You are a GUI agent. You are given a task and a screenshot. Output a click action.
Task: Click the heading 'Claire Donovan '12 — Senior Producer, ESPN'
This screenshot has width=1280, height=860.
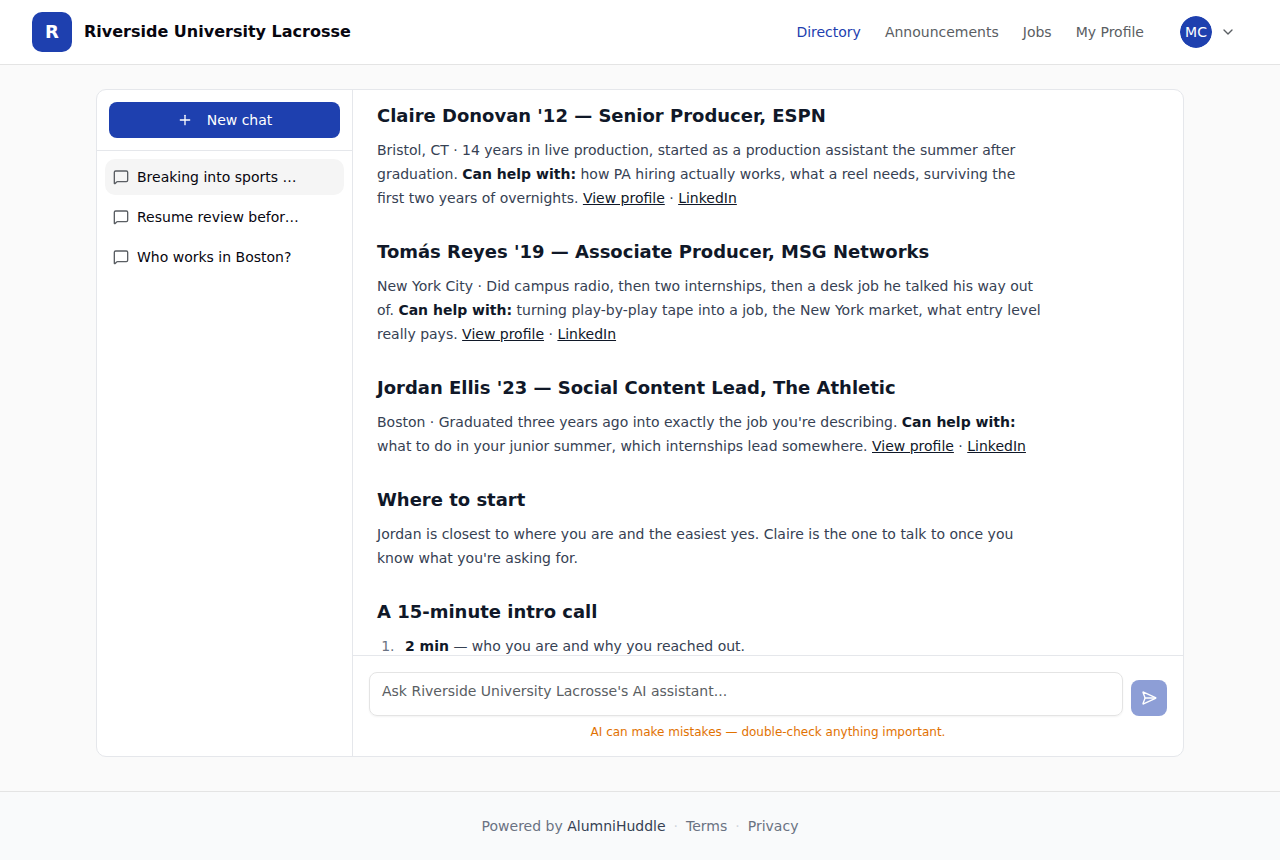(x=601, y=116)
